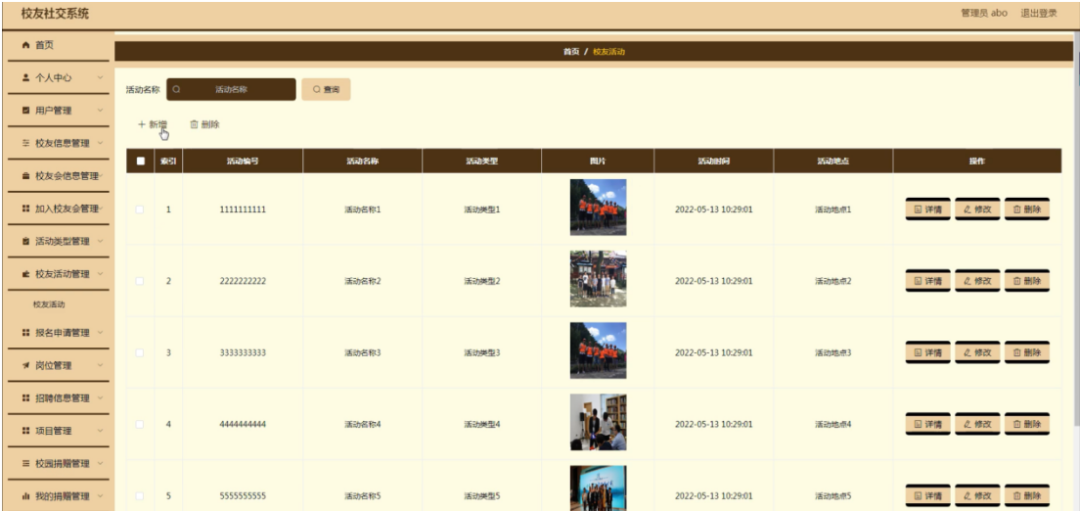Screen dimensions: 1080x511
Task: Click the plus icon of 新增
Action: click(x=141, y=125)
